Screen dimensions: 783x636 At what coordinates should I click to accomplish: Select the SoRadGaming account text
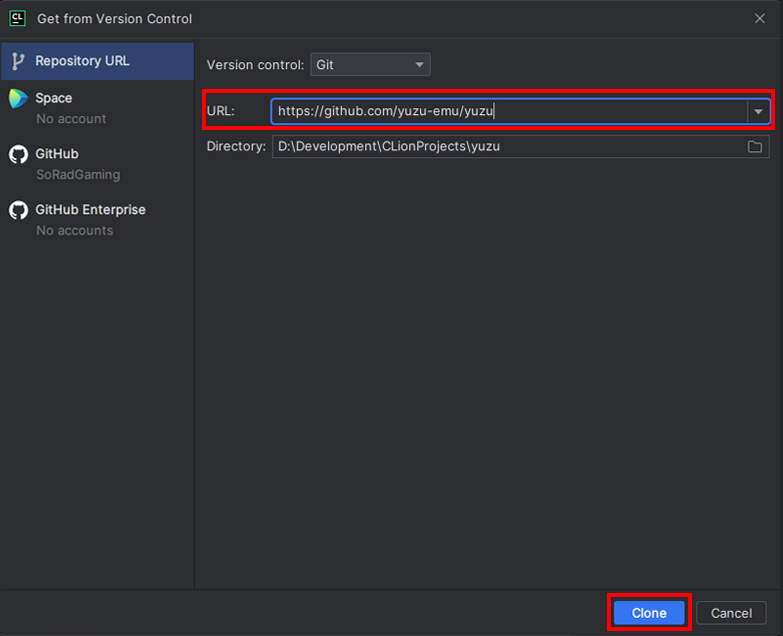pyautogui.click(x=78, y=175)
